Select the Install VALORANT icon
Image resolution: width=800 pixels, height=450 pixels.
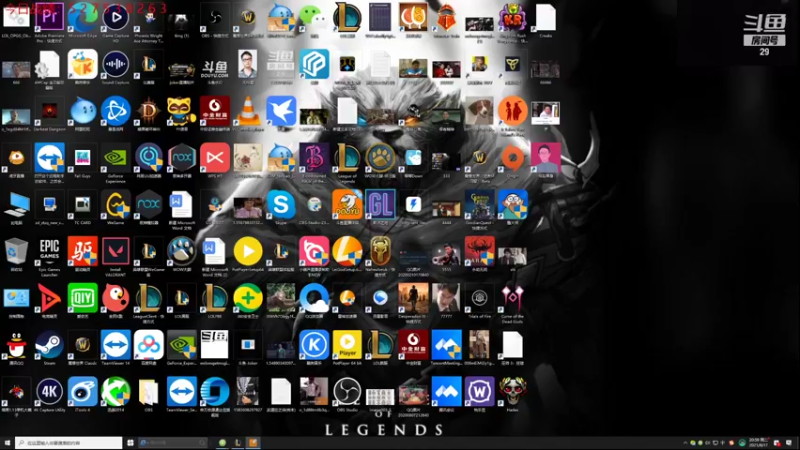[116, 251]
